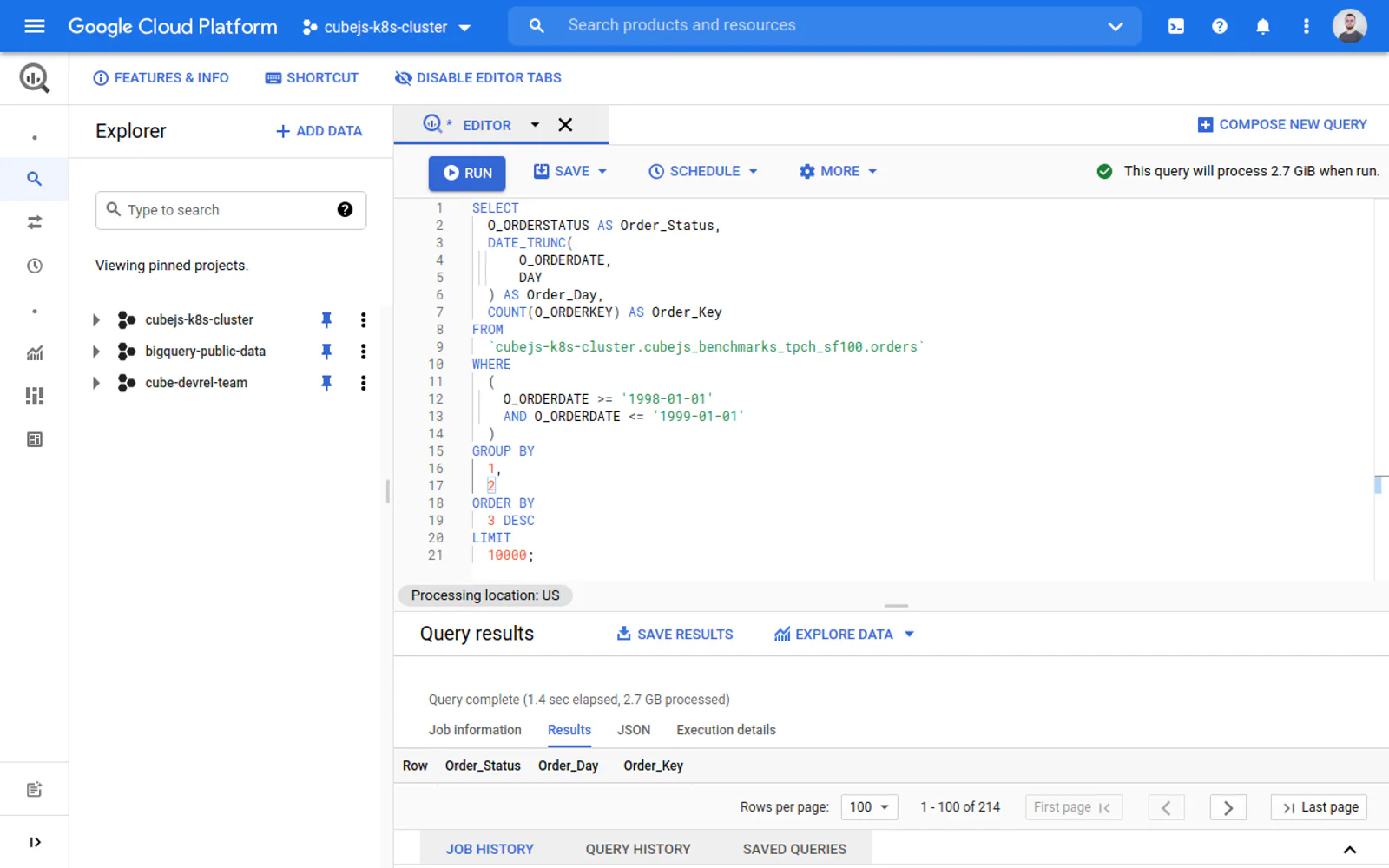Screen dimensions: 1389x868
Task: Expand cube-devrel-team project tree
Action: click(x=96, y=383)
